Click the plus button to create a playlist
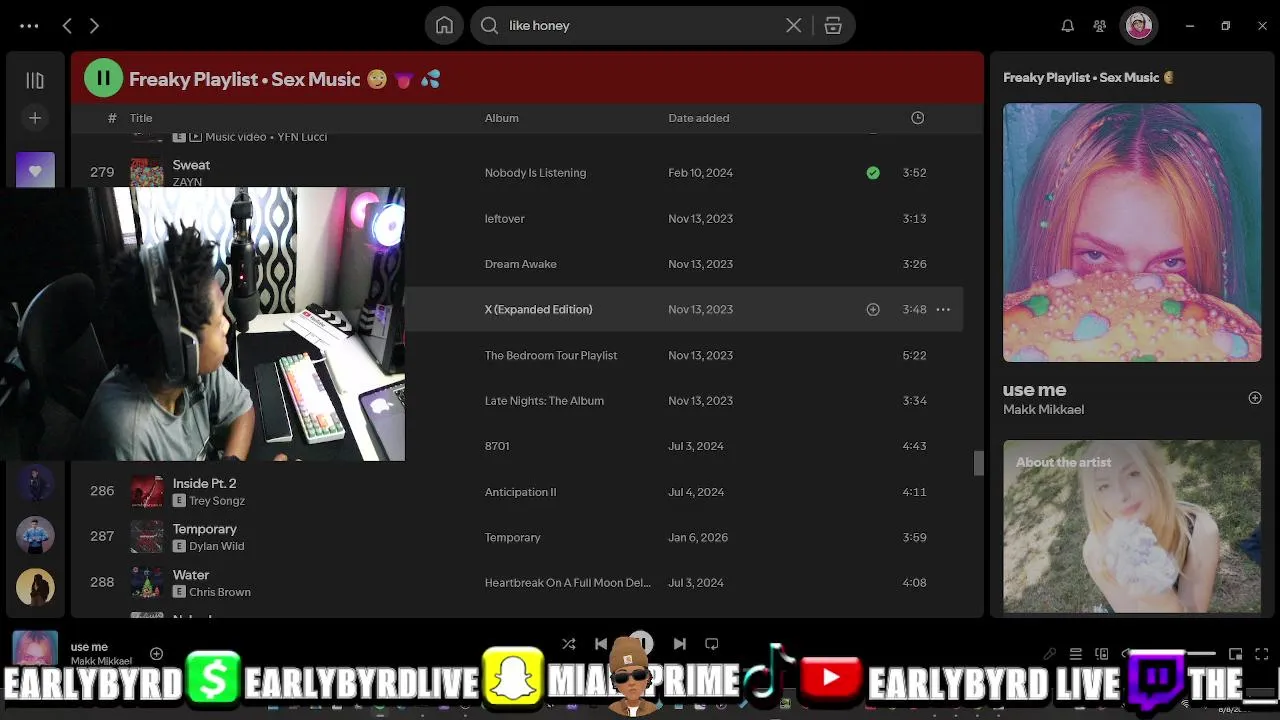This screenshot has width=1280, height=720. [35, 118]
